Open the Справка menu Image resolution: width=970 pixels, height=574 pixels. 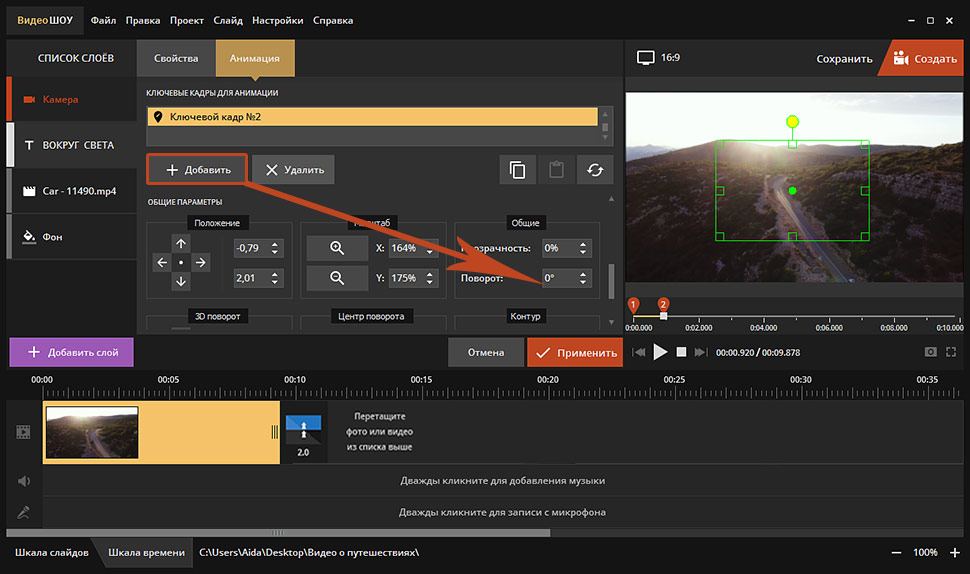[333, 20]
